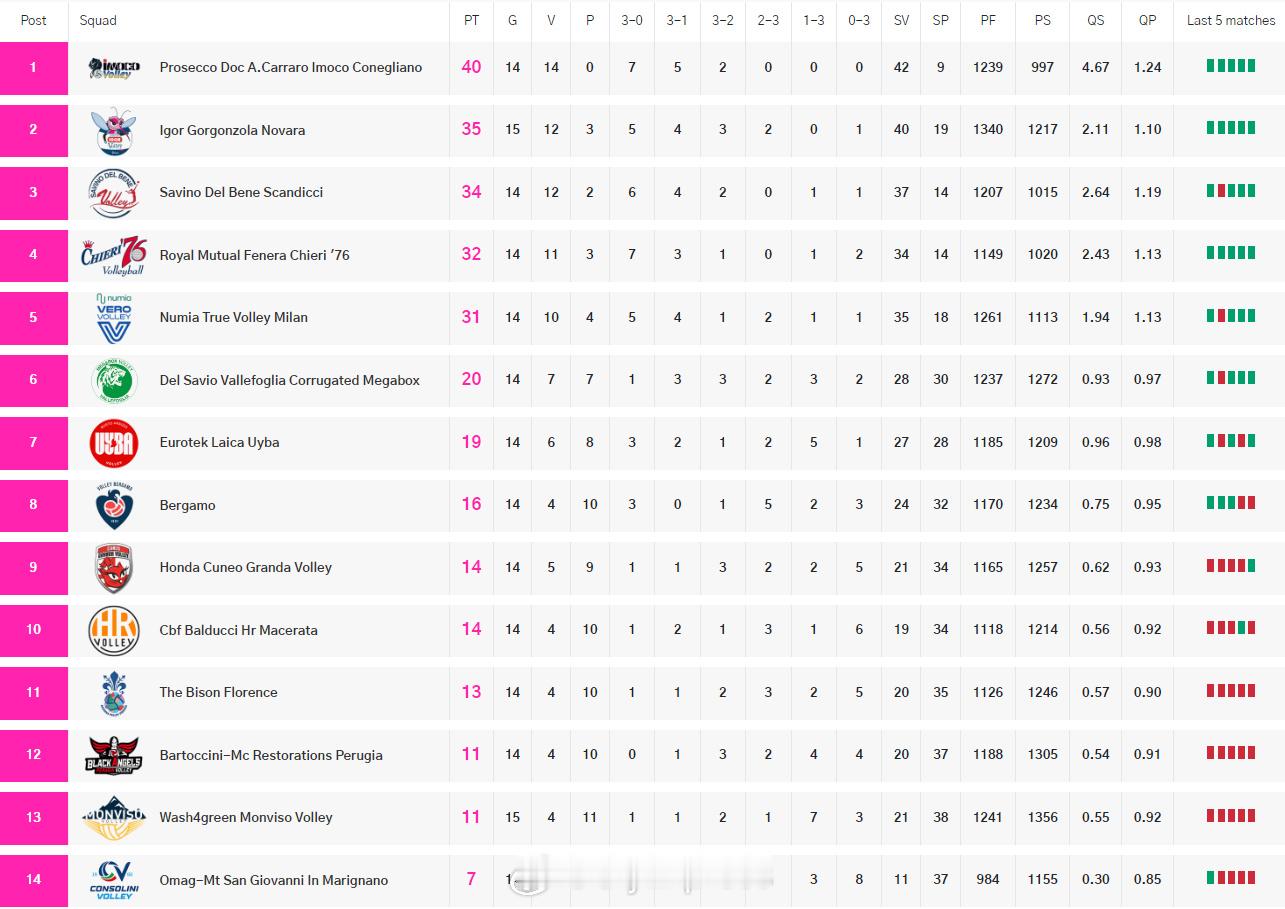Click San Giovanni In Marignano's 7 points value
Viewport: 1285px width, 909px height.
(x=471, y=879)
